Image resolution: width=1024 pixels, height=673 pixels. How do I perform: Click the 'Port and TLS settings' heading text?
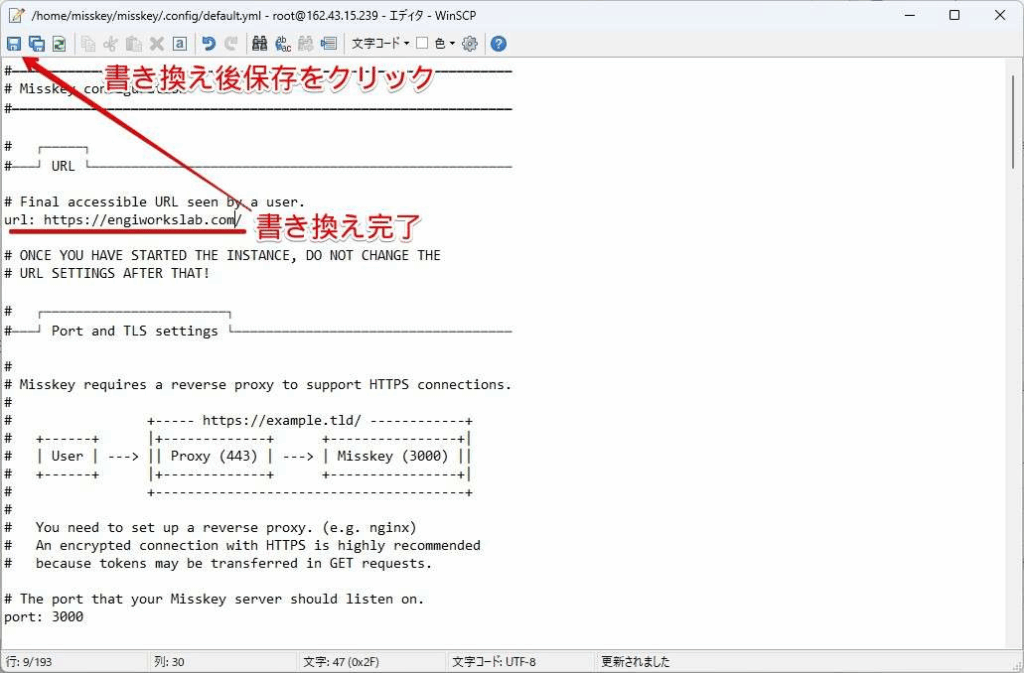coord(135,331)
